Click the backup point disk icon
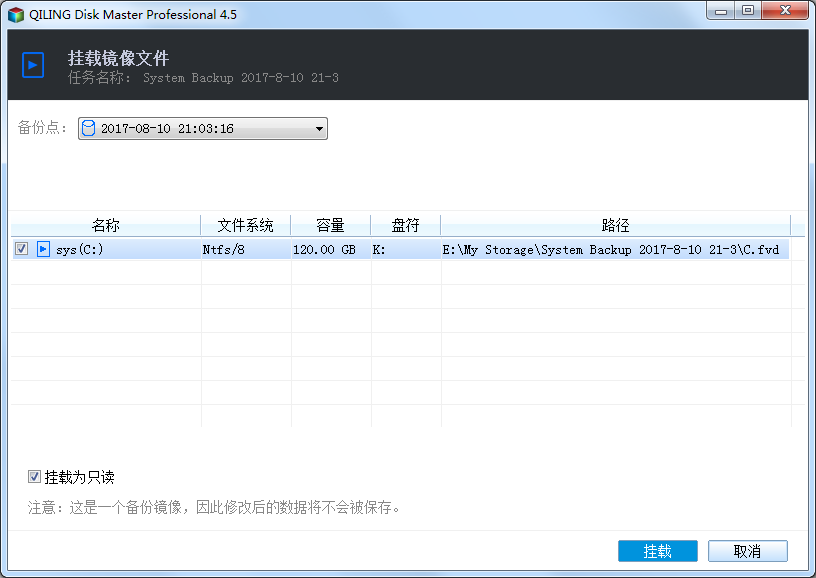The width and height of the screenshot is (816, 578). tap(88, 128)
